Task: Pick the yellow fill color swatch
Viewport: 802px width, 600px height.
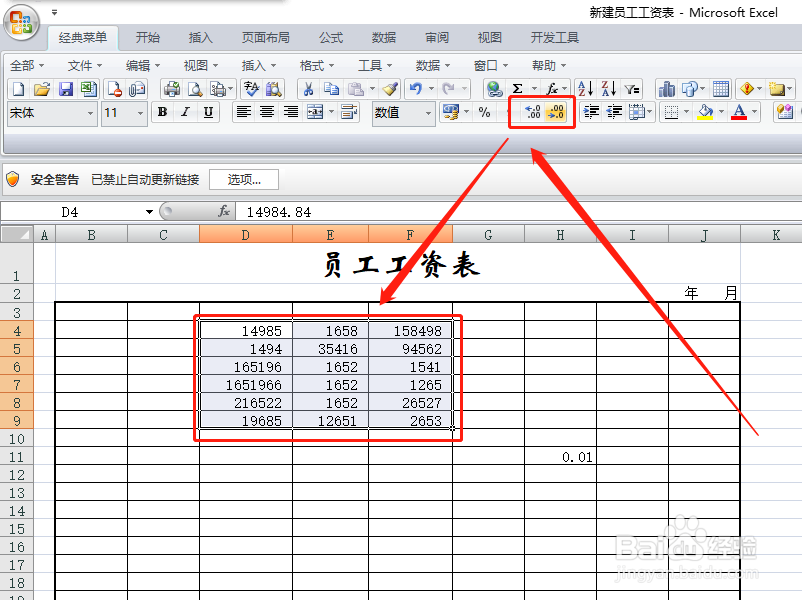Action: pos(704,112)
